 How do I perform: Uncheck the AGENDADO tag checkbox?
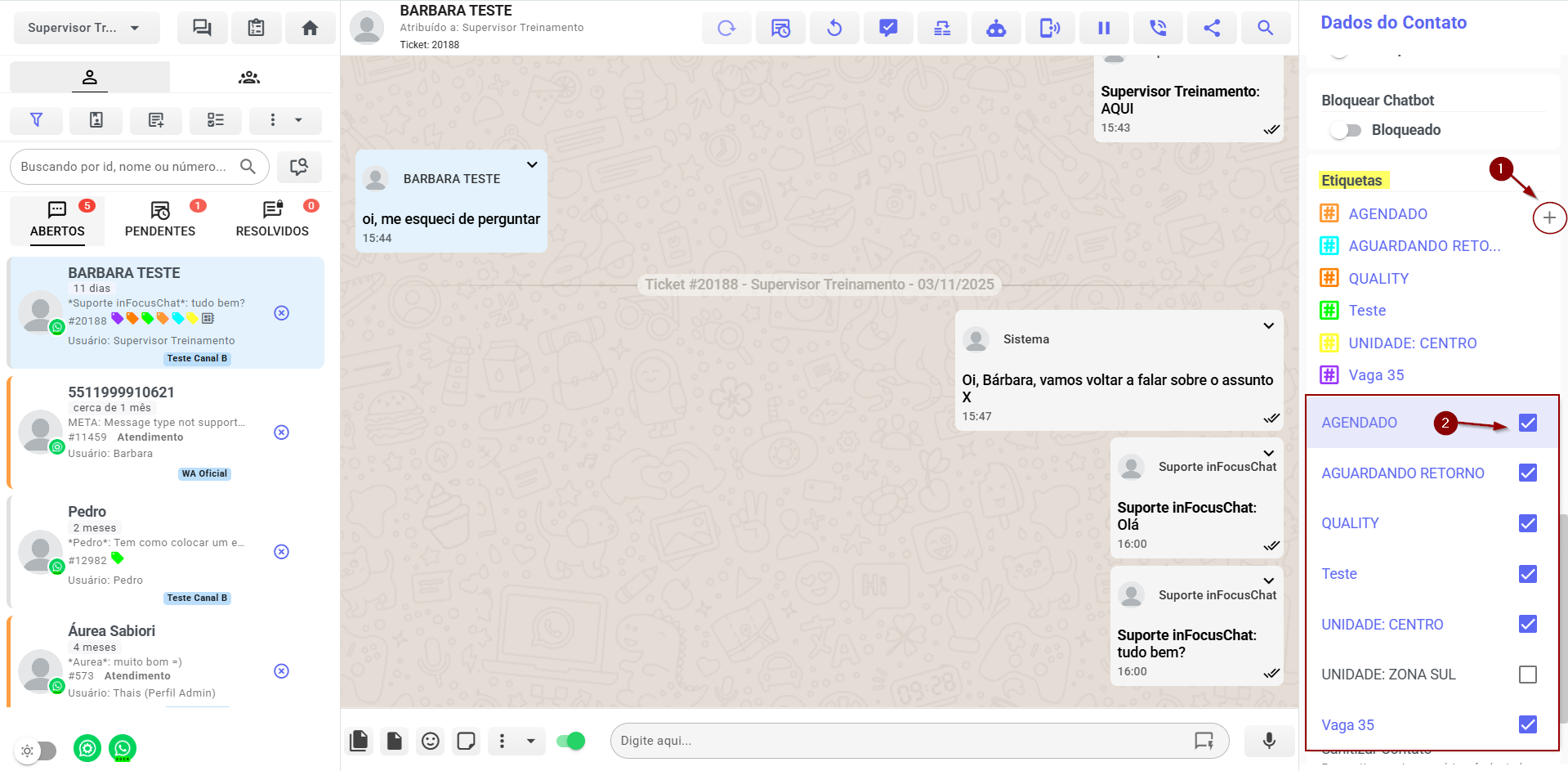point(1527,423)
